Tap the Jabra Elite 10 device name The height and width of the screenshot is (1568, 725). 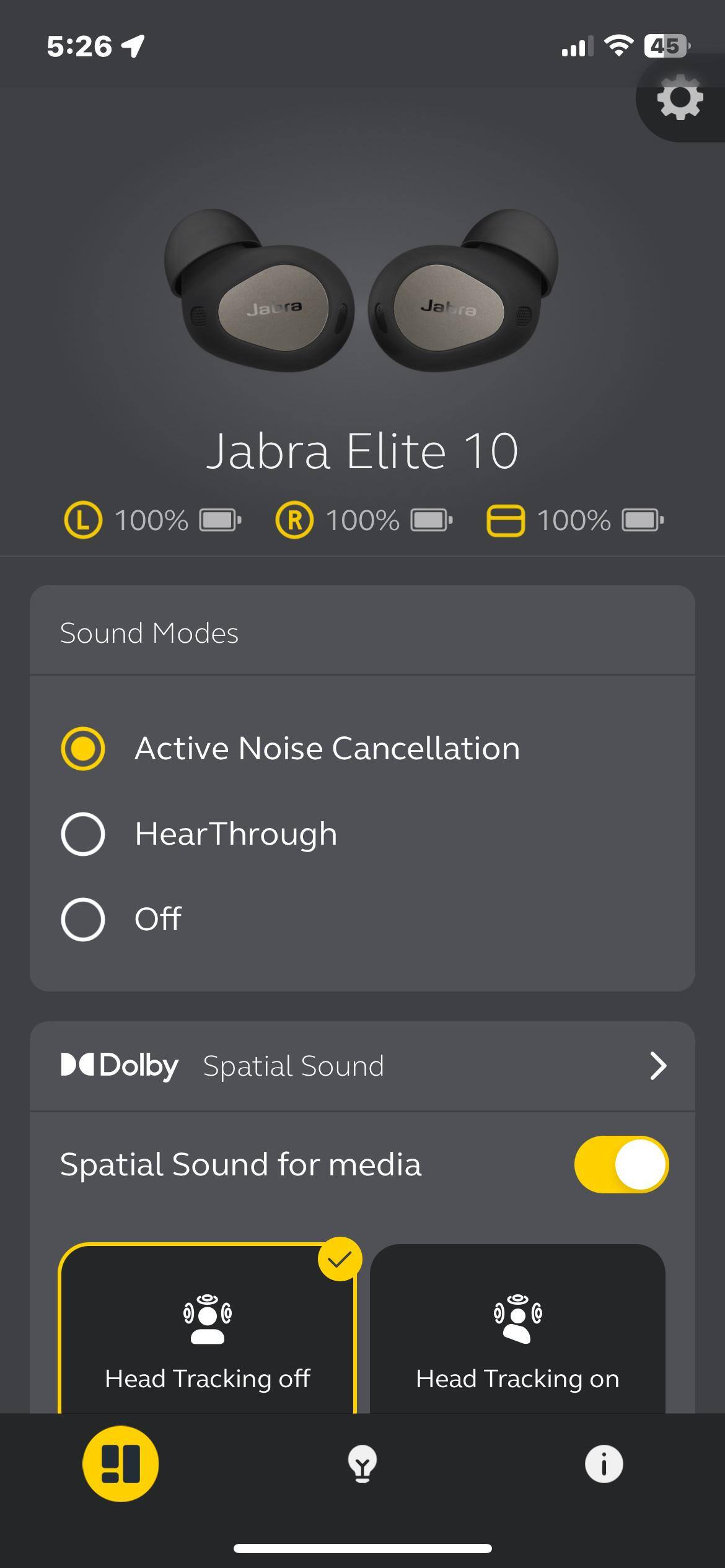(362, 451)
